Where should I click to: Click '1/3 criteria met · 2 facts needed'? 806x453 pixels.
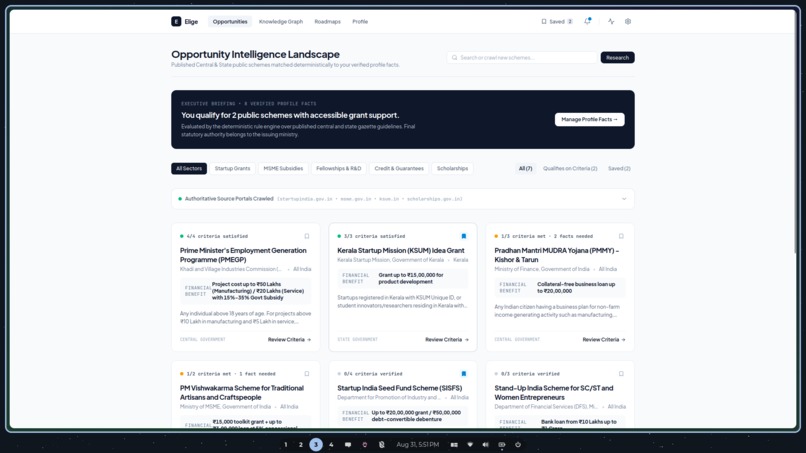pos(547,237)
